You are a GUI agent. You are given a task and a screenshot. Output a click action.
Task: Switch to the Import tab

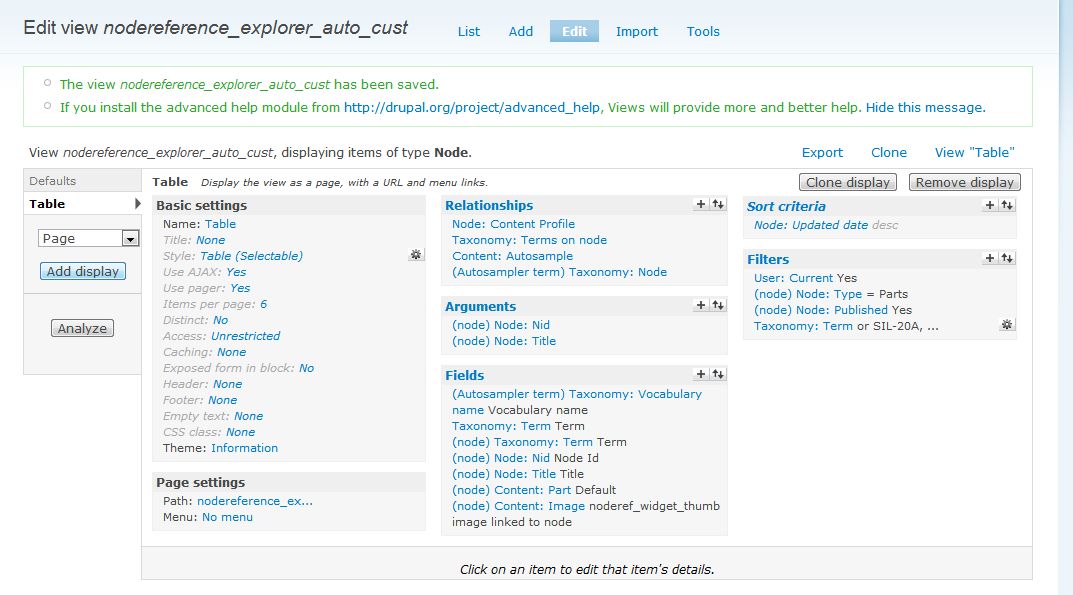[636, 31]
